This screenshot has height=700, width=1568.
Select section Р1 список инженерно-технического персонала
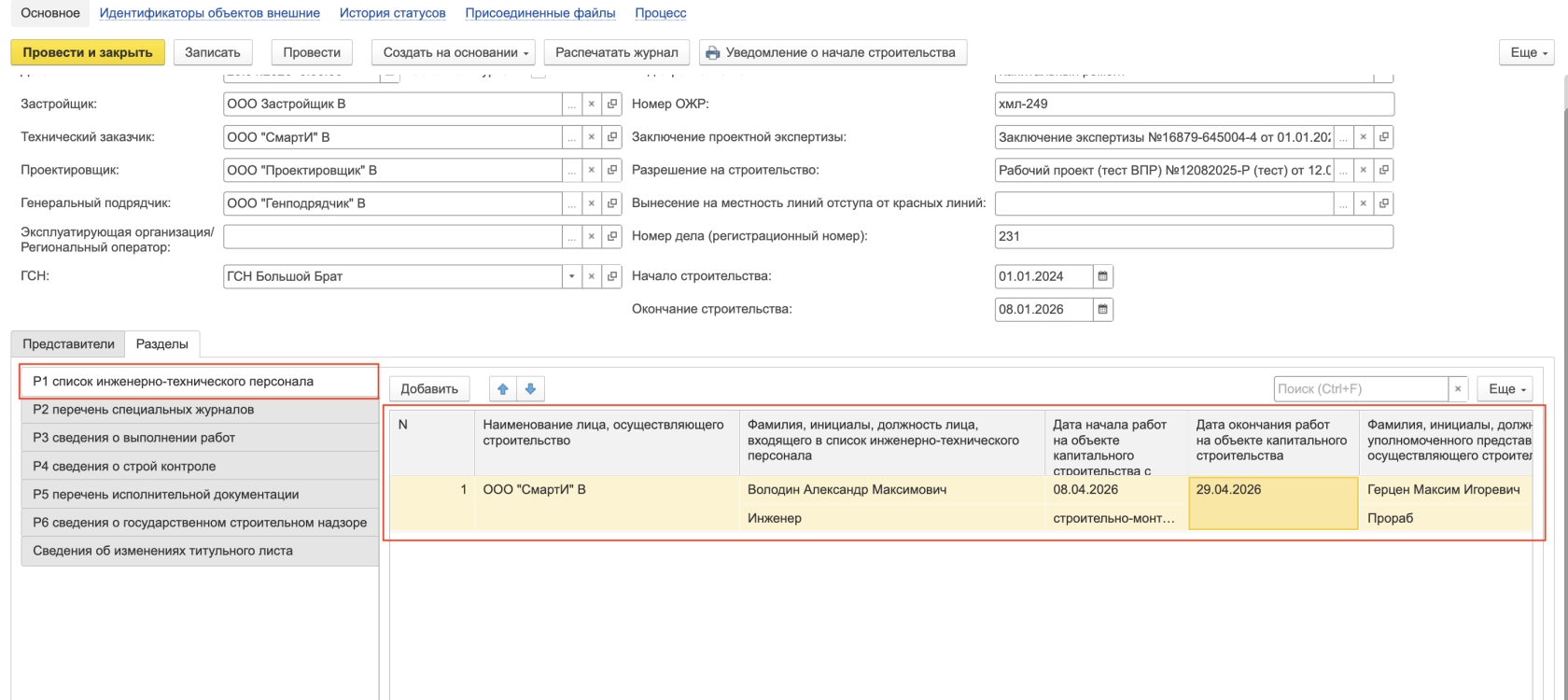[200, 382]
